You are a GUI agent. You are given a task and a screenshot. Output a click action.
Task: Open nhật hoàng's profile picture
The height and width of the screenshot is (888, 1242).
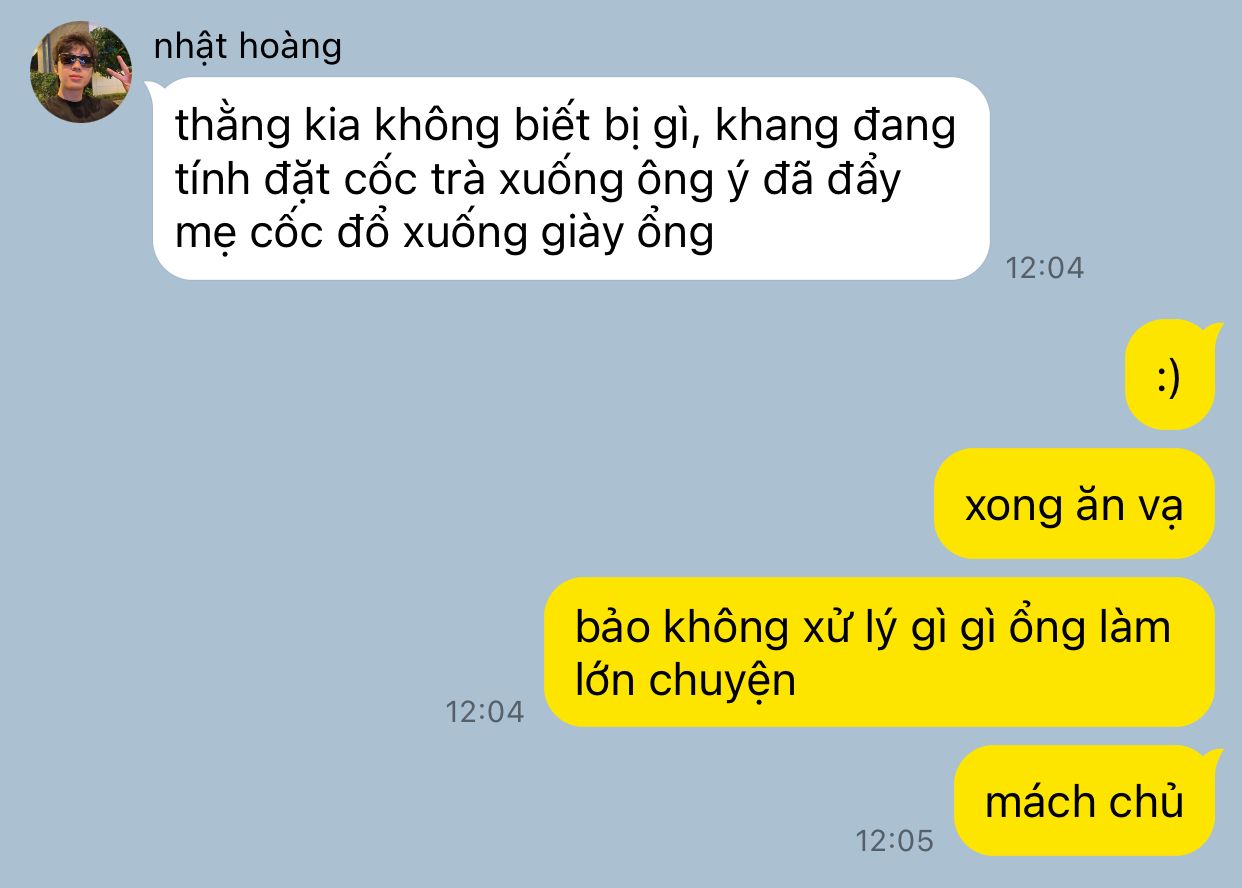tap(82, 72)
